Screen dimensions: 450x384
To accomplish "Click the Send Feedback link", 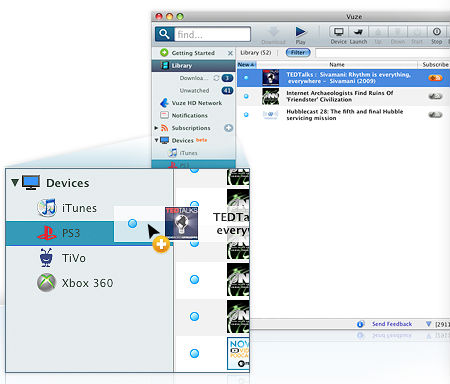I will [x=392, y=324].
